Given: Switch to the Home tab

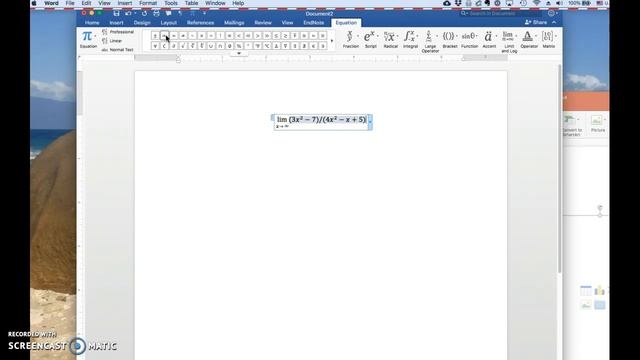Looking at the screenshot, I should 92,23.
